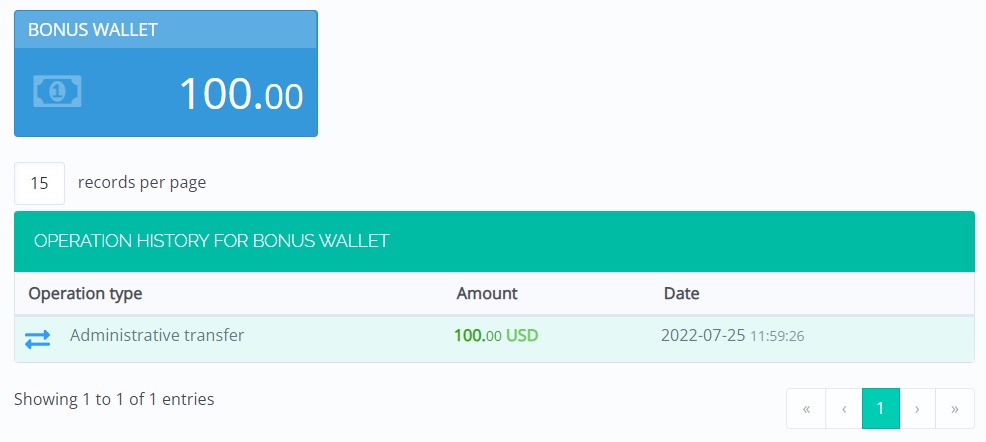Select page 1 in pagination
986x442 pixels.
880,408
